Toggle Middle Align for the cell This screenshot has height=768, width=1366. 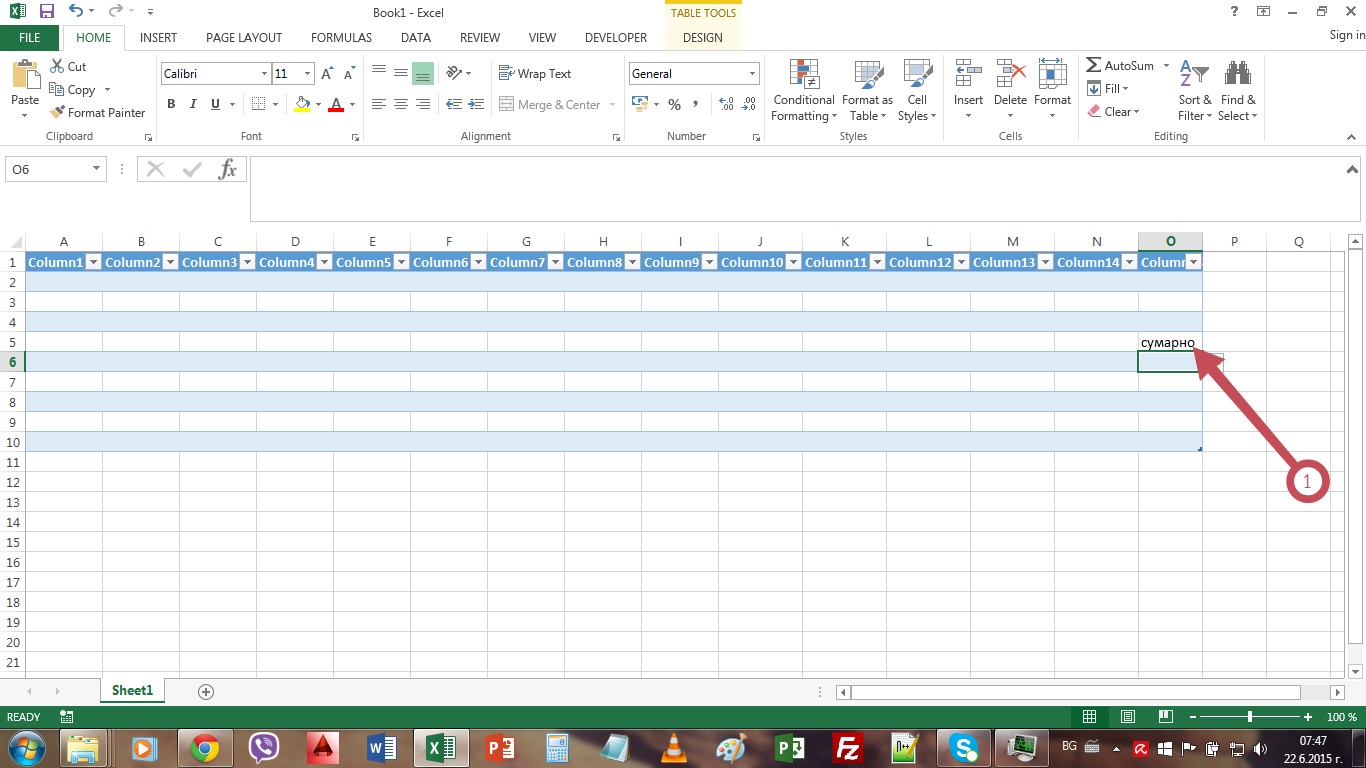coord(400,73)
